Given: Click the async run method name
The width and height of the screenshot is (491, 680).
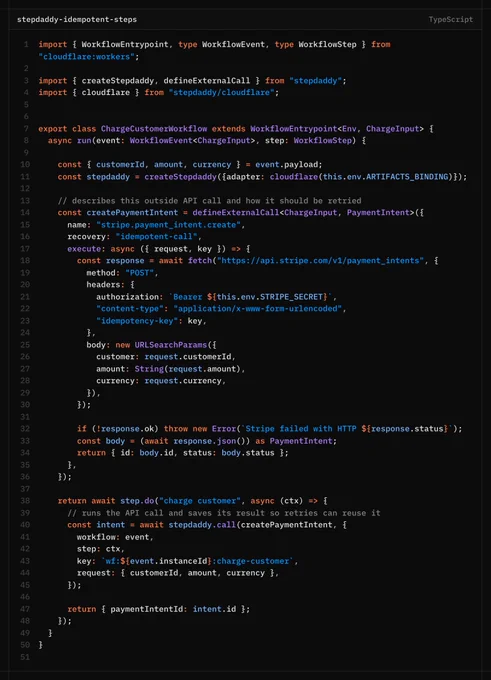Looking at the screenshot, I should [84, 141].
